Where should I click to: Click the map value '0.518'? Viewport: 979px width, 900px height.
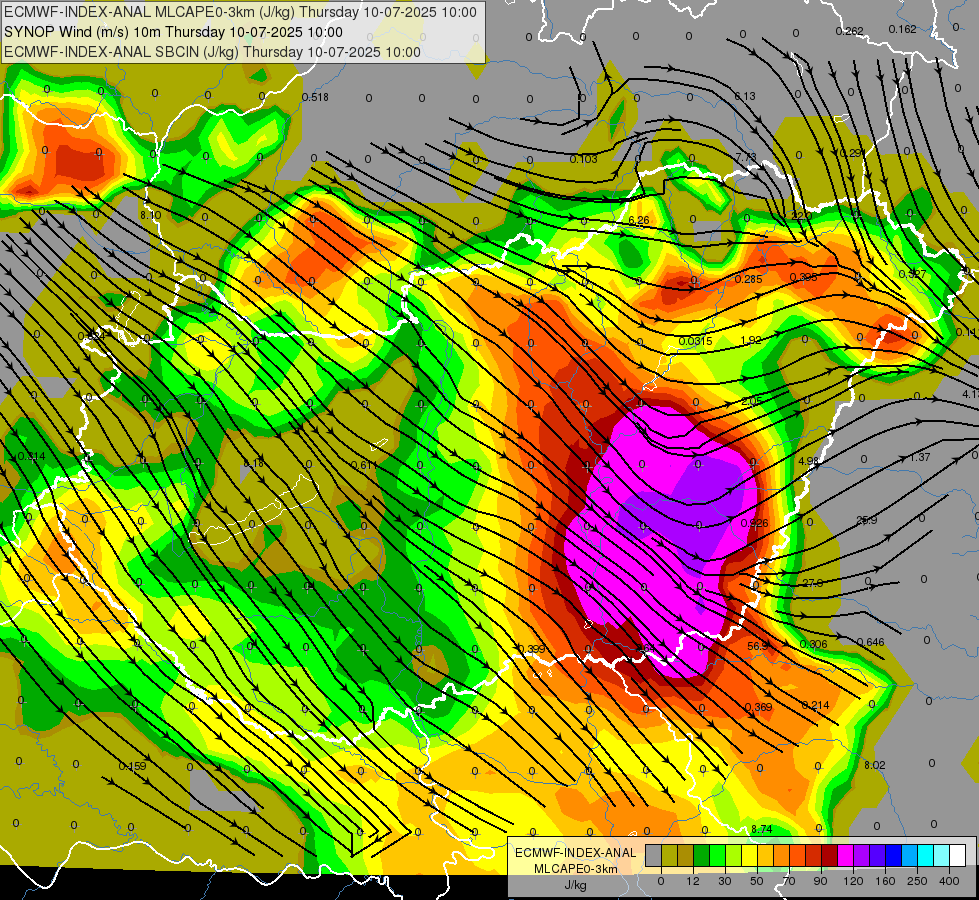(315, 97)
